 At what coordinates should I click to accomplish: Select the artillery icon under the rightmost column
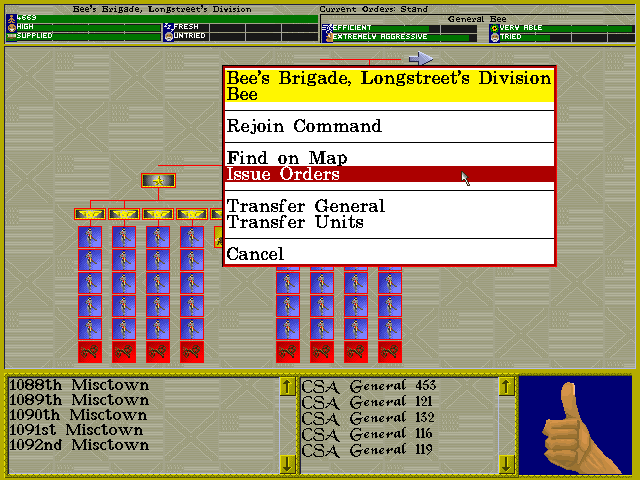point(390,352)
